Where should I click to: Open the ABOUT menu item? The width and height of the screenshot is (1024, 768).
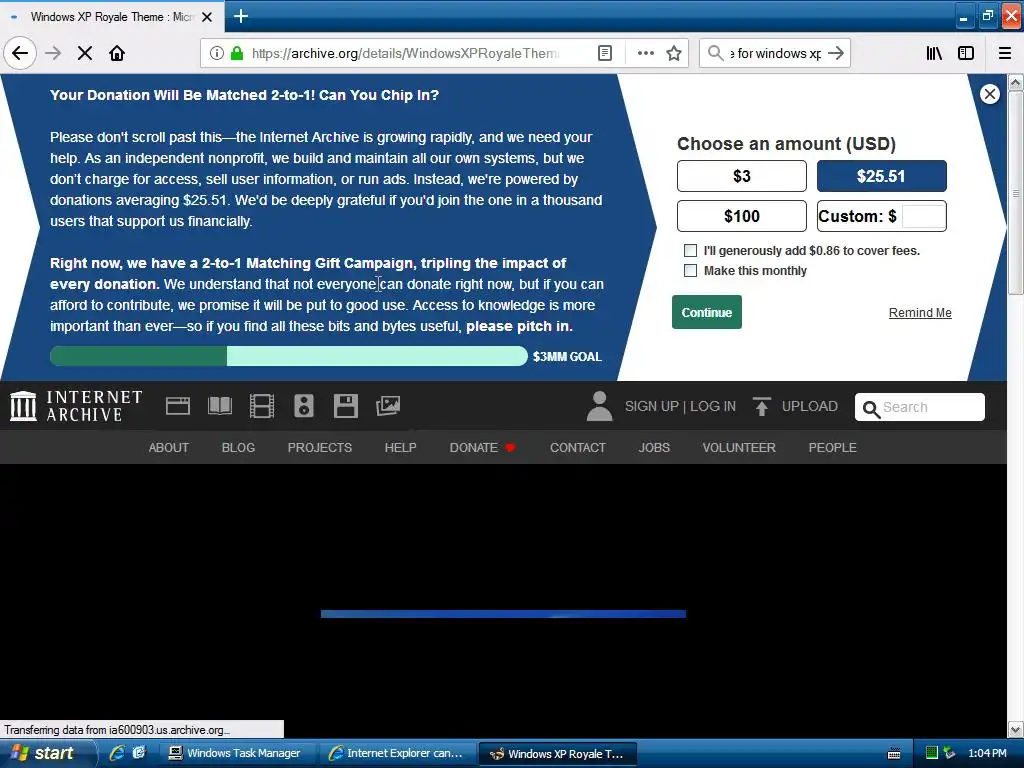168,447
